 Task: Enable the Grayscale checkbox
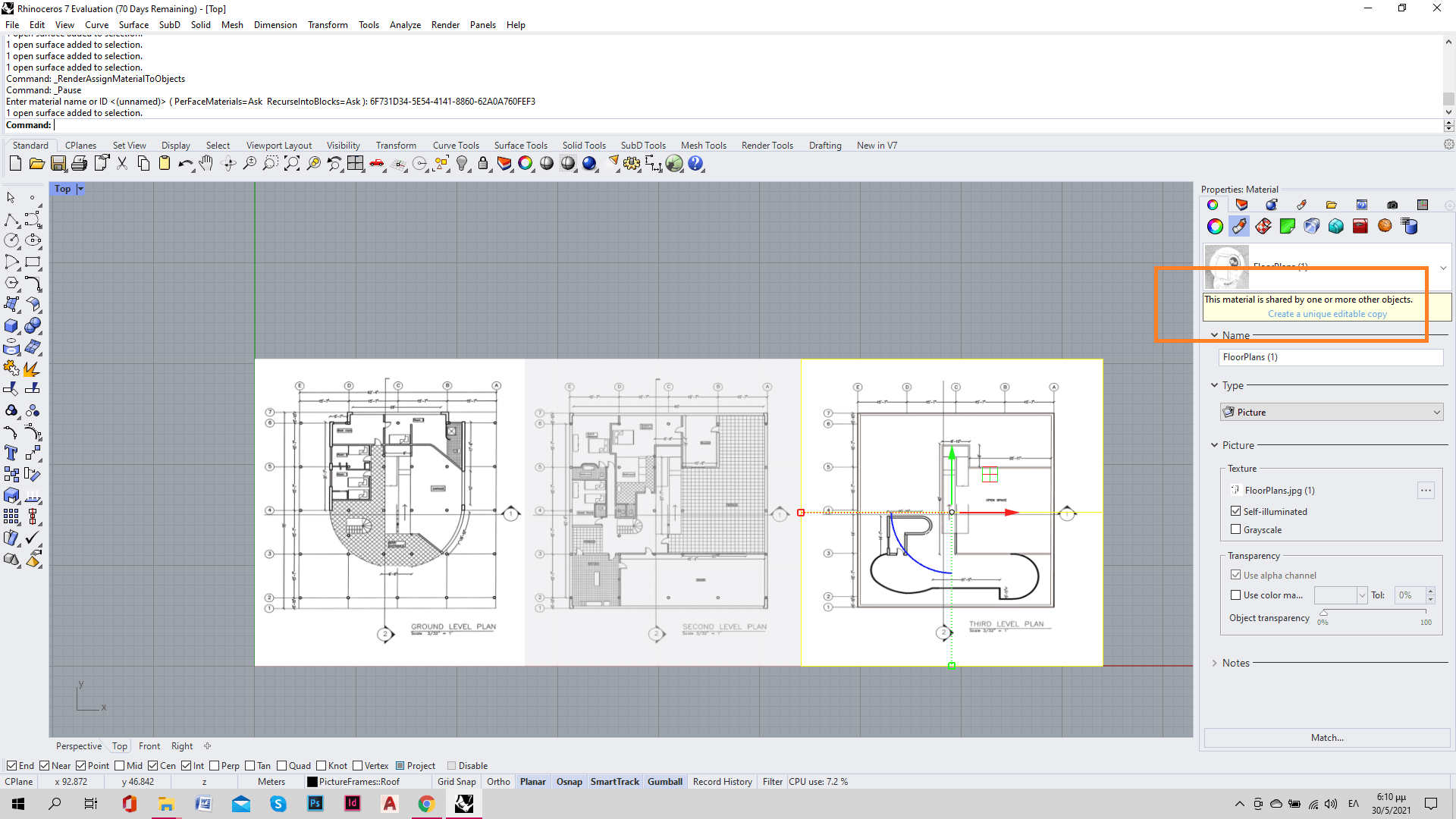coord(1236,529)
